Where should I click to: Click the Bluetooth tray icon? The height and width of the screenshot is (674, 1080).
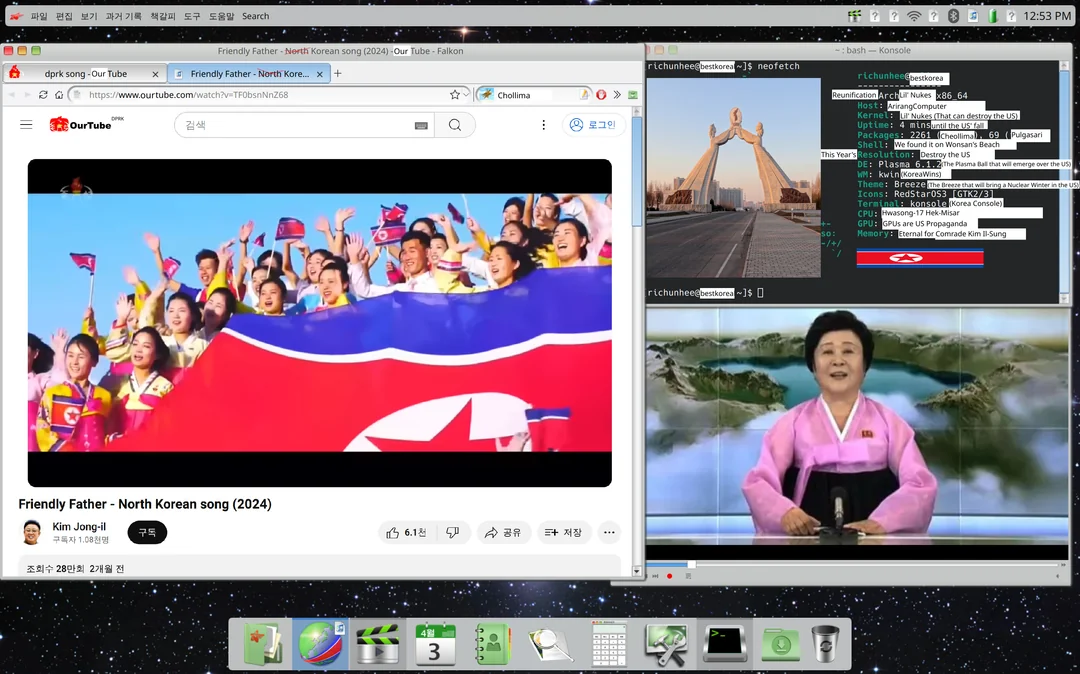953,16
